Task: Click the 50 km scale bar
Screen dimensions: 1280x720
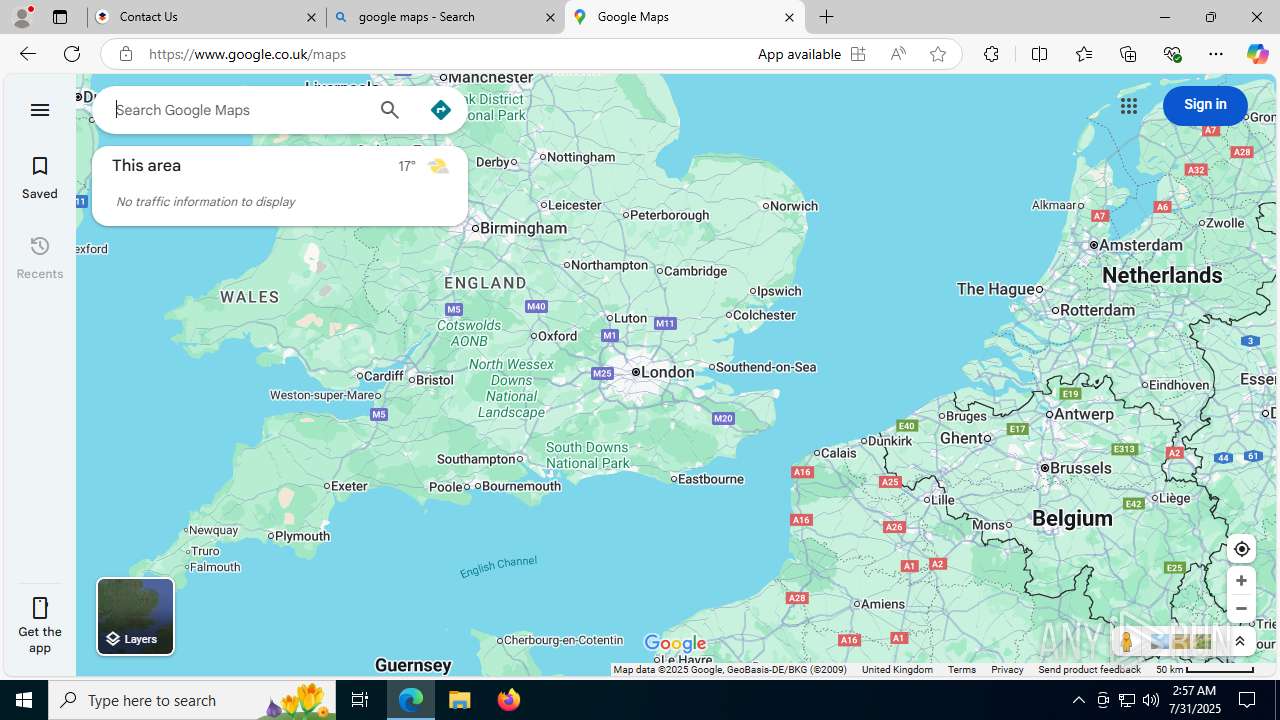Action: point(1204,670)
